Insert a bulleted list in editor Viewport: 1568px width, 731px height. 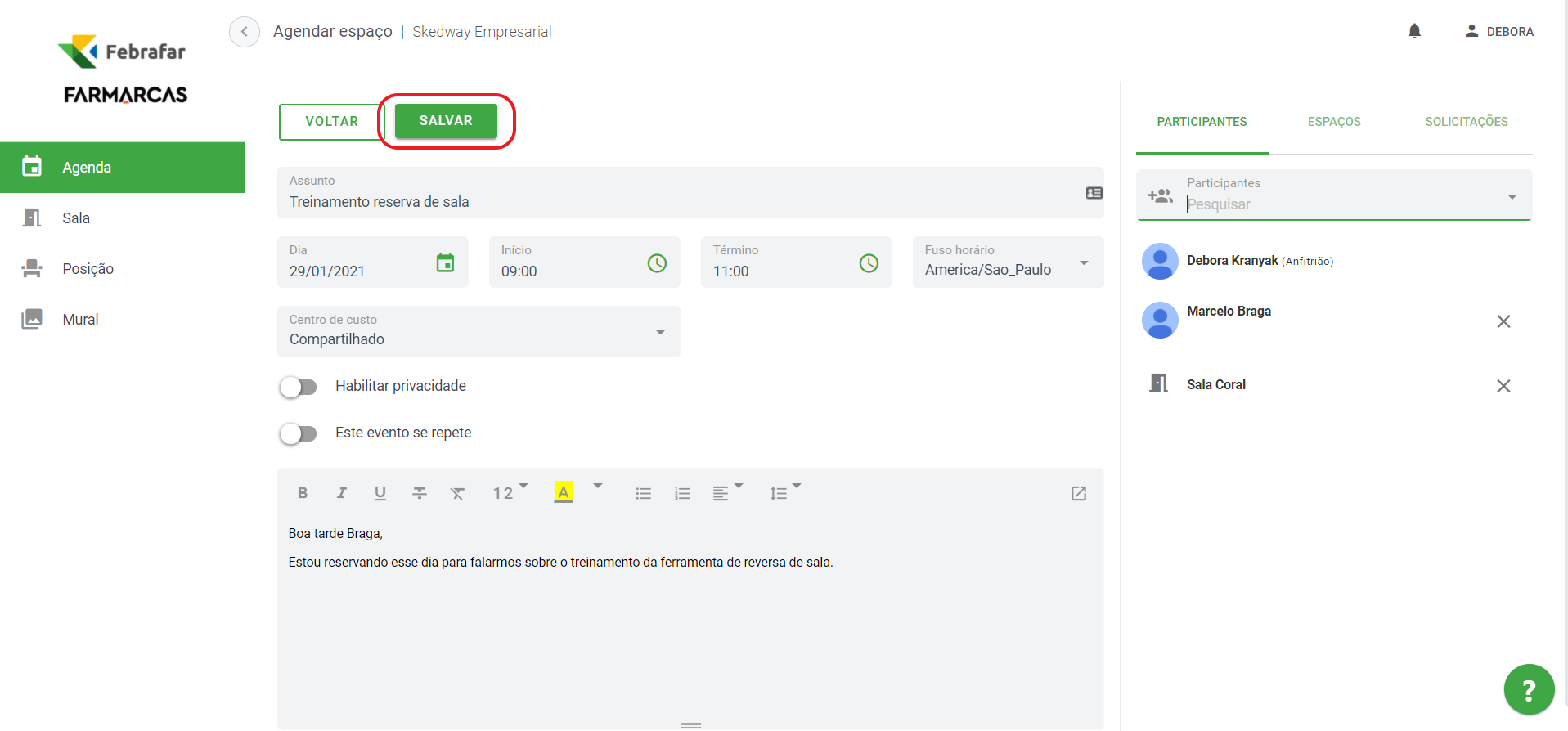coord(644,493)
